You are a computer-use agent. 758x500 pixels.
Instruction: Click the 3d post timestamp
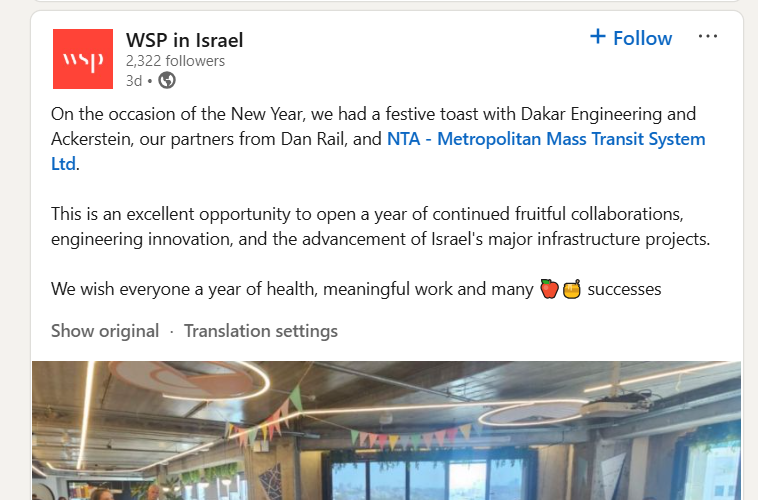click(x=133, y=81)
